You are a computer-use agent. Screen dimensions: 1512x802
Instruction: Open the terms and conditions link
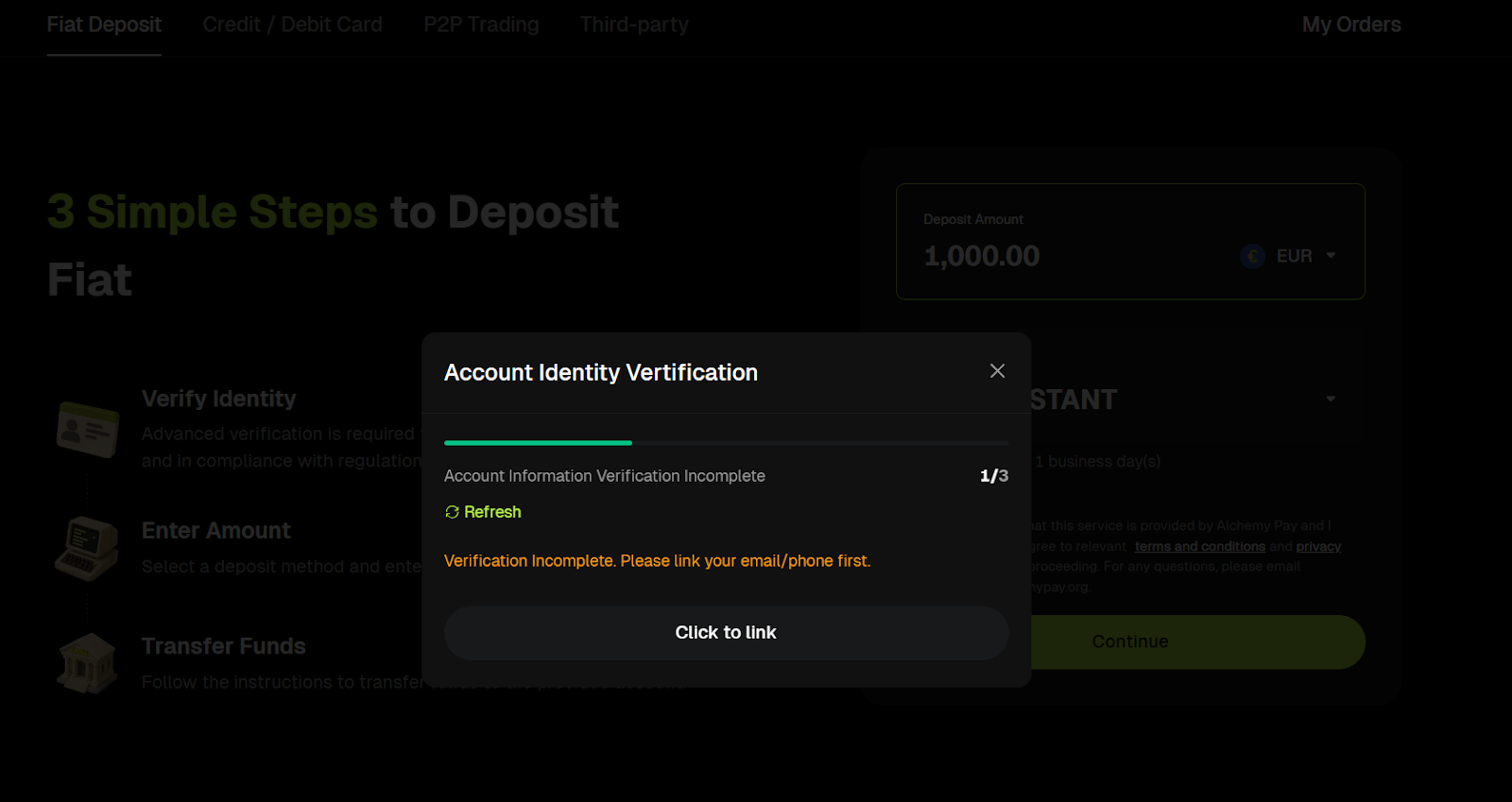pos(1199,546)
